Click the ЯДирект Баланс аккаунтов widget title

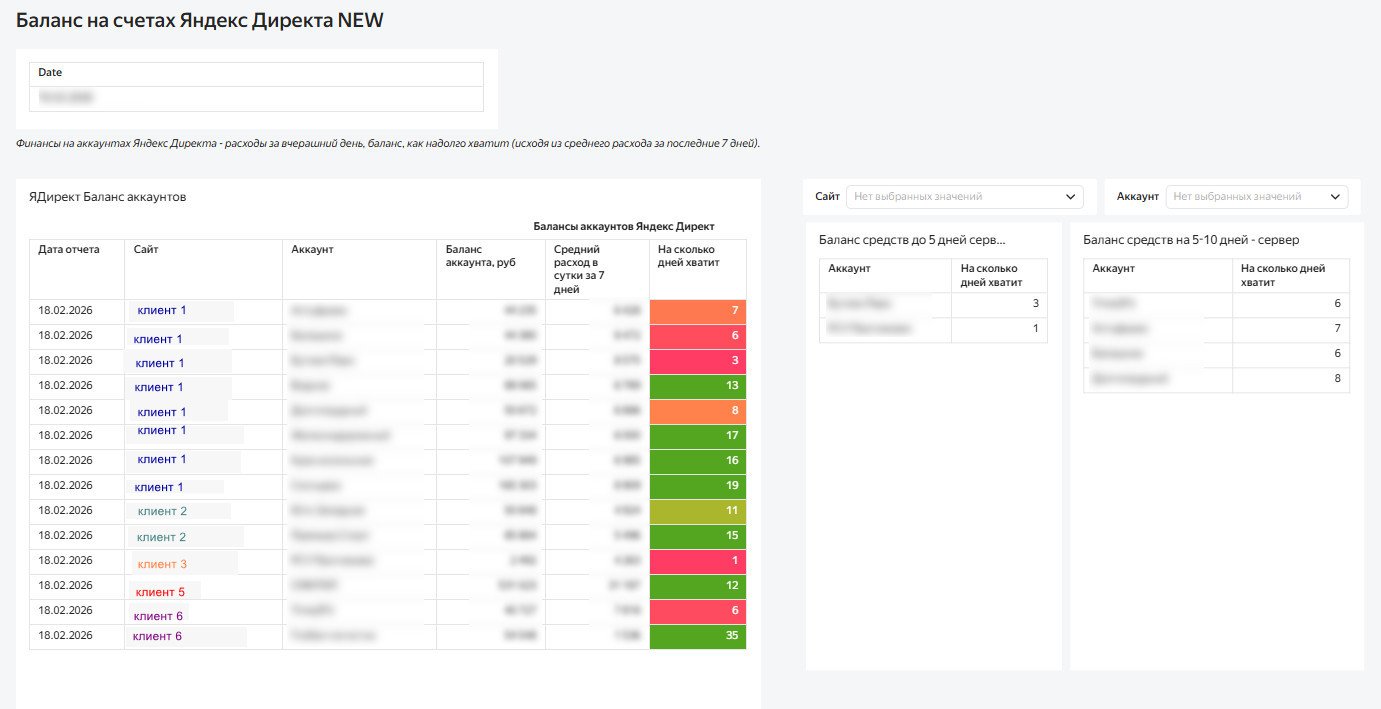coord(108,197)
